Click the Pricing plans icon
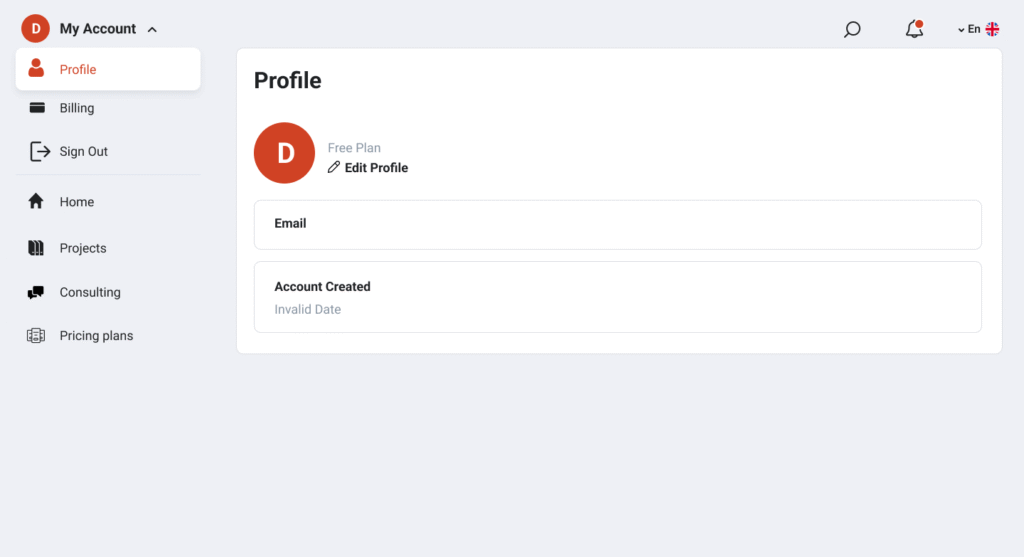This screenshot has height=557, width=1024. click(36, 336)
